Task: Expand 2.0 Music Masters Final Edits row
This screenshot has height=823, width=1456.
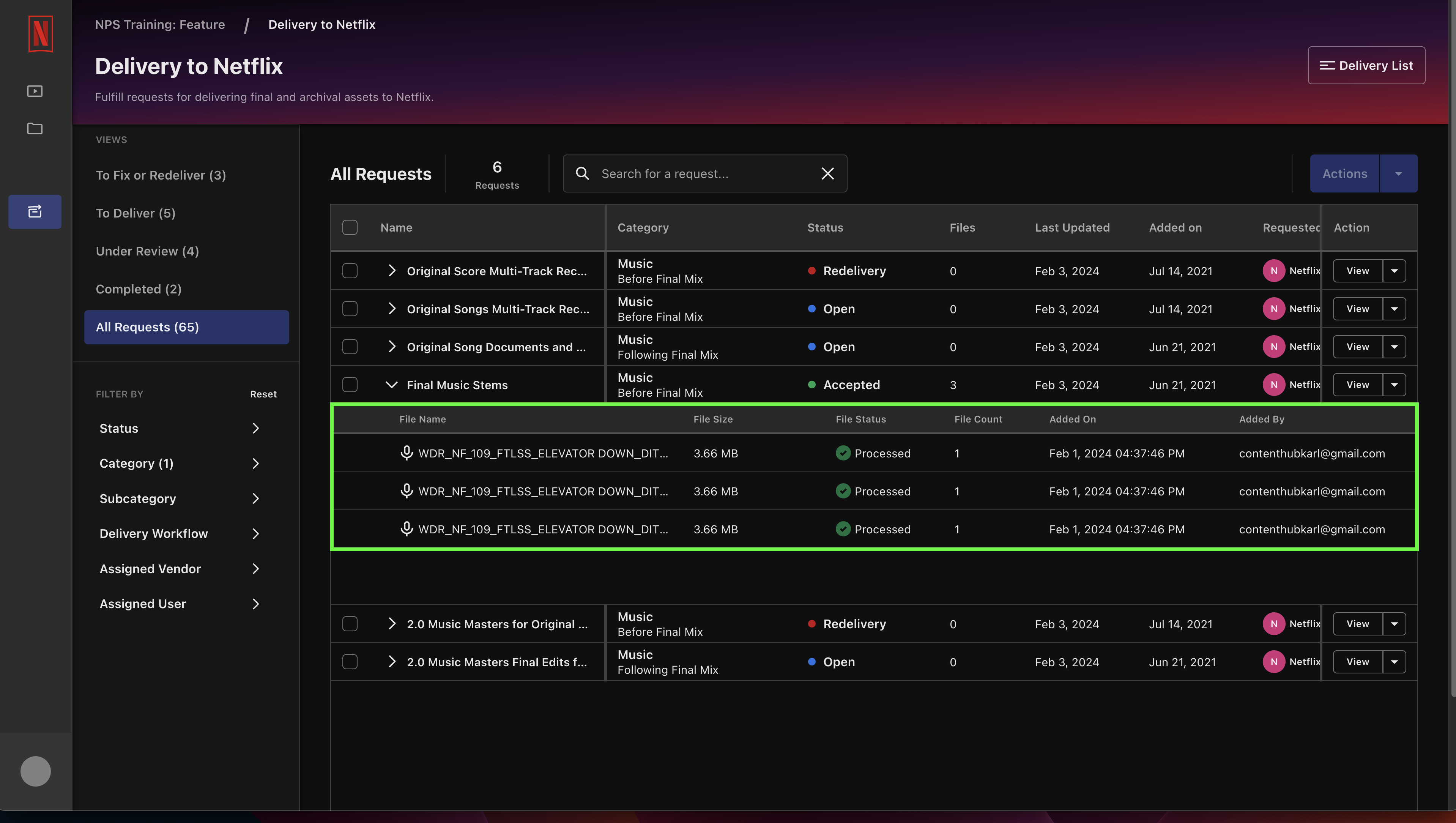Action: (x=392, y=661)
